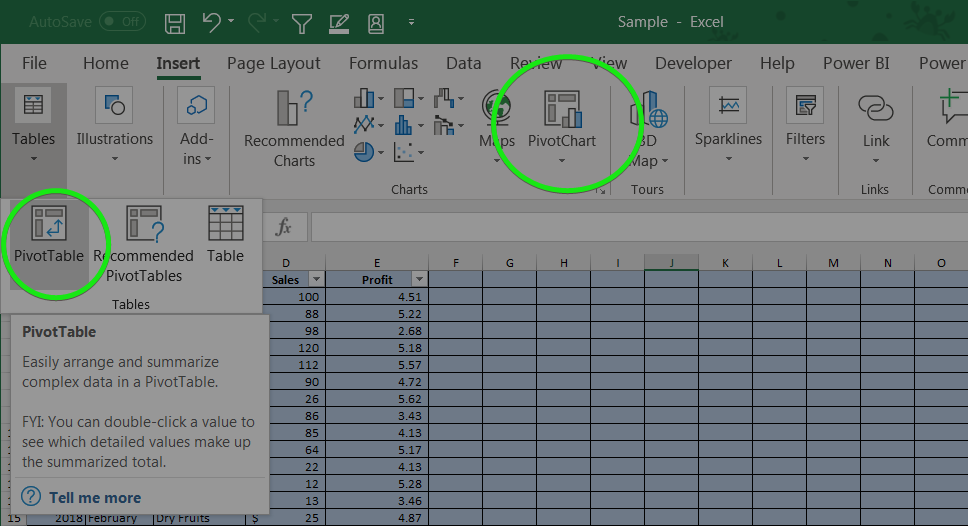Click the Redo arrow icon

coord(257,22)
